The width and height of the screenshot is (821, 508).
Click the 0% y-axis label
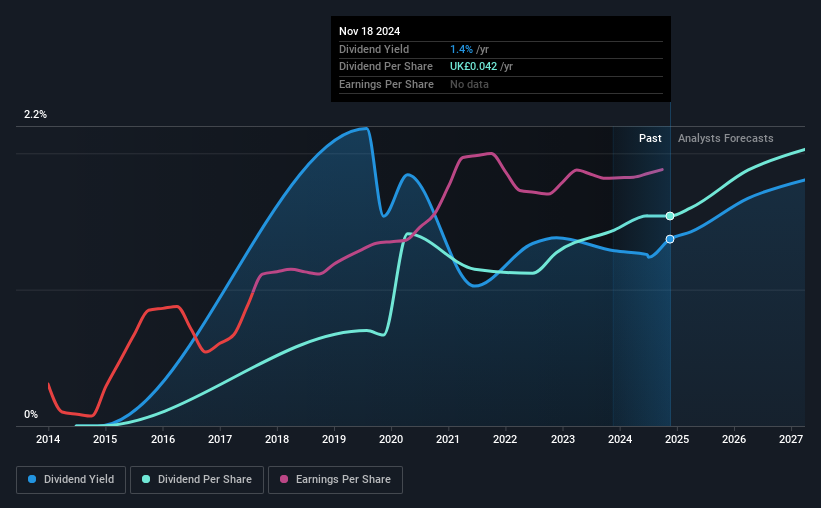point(31,415)
